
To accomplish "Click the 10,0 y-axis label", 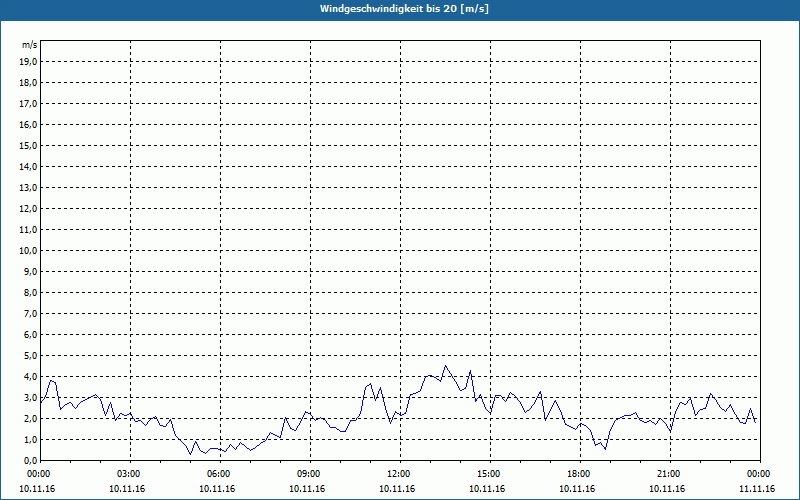I will pyautogui.click(x=29, y=250).
